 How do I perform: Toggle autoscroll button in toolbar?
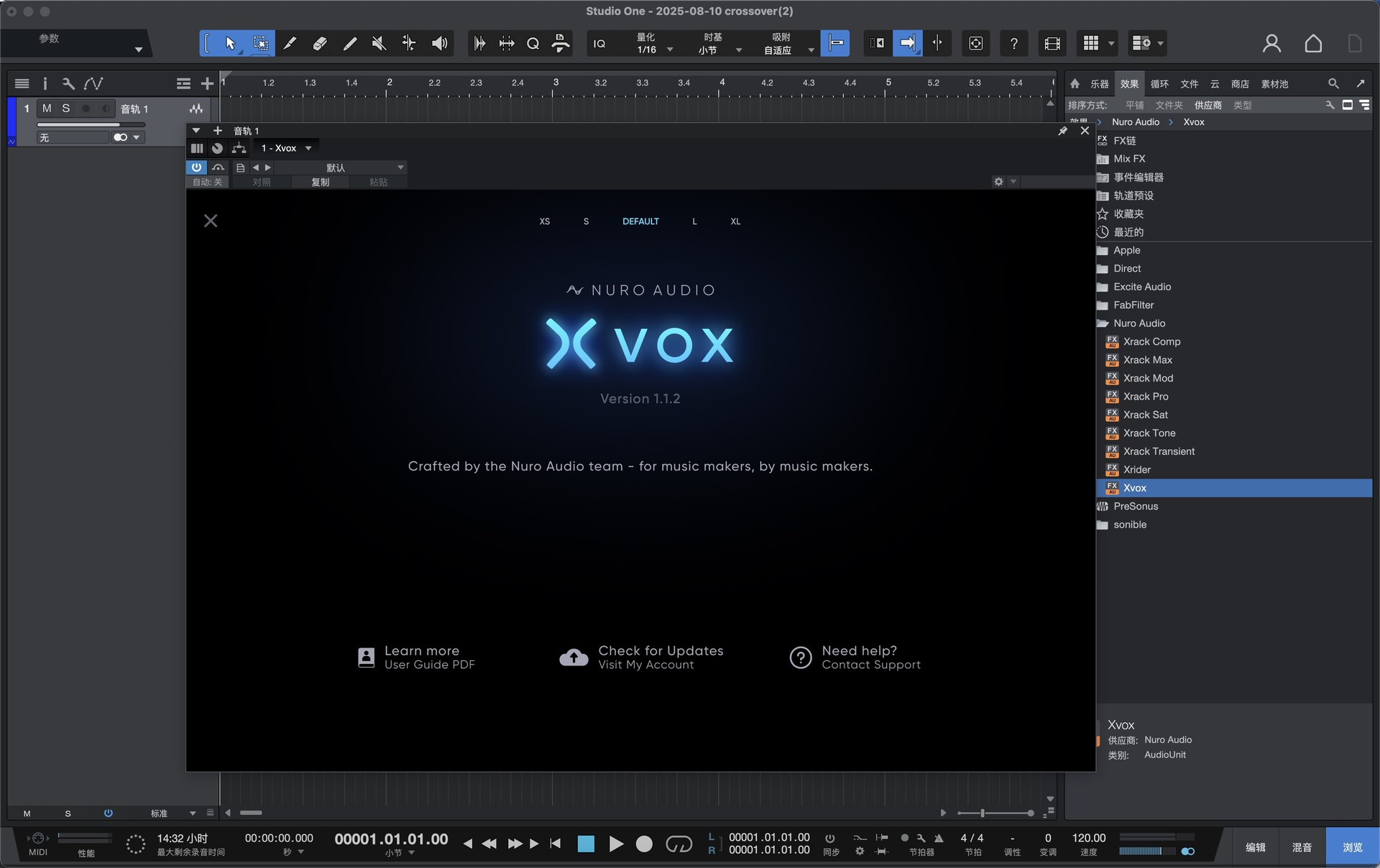click(x=908, y=44)
